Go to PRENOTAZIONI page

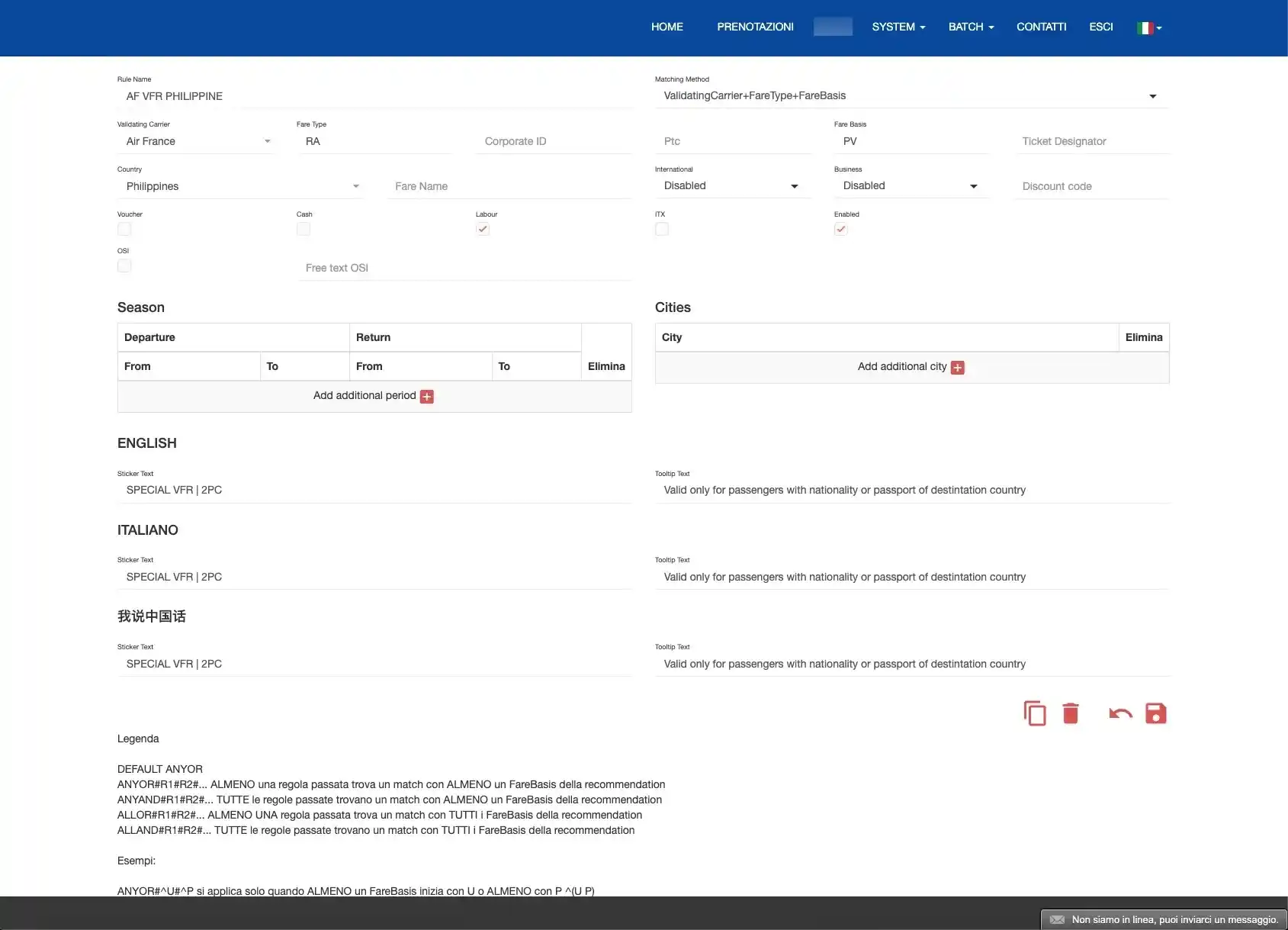755,27
